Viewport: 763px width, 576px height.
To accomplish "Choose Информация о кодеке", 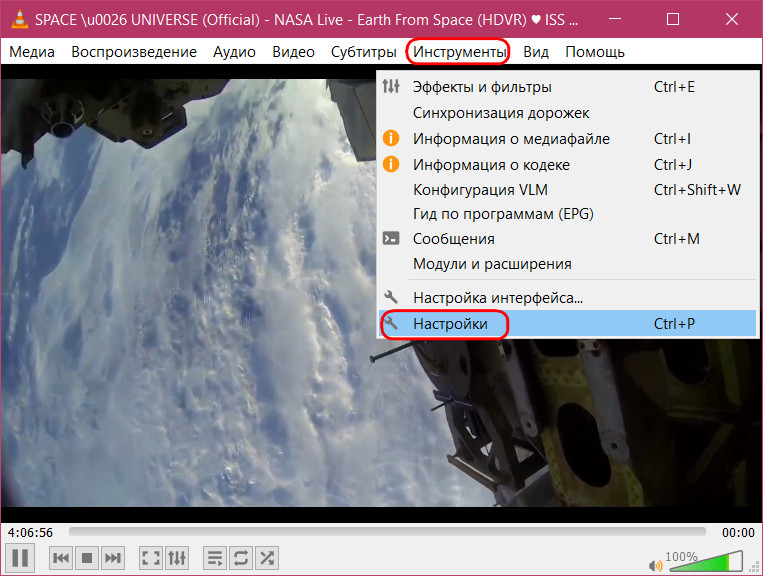I will (x=491, y=164).
